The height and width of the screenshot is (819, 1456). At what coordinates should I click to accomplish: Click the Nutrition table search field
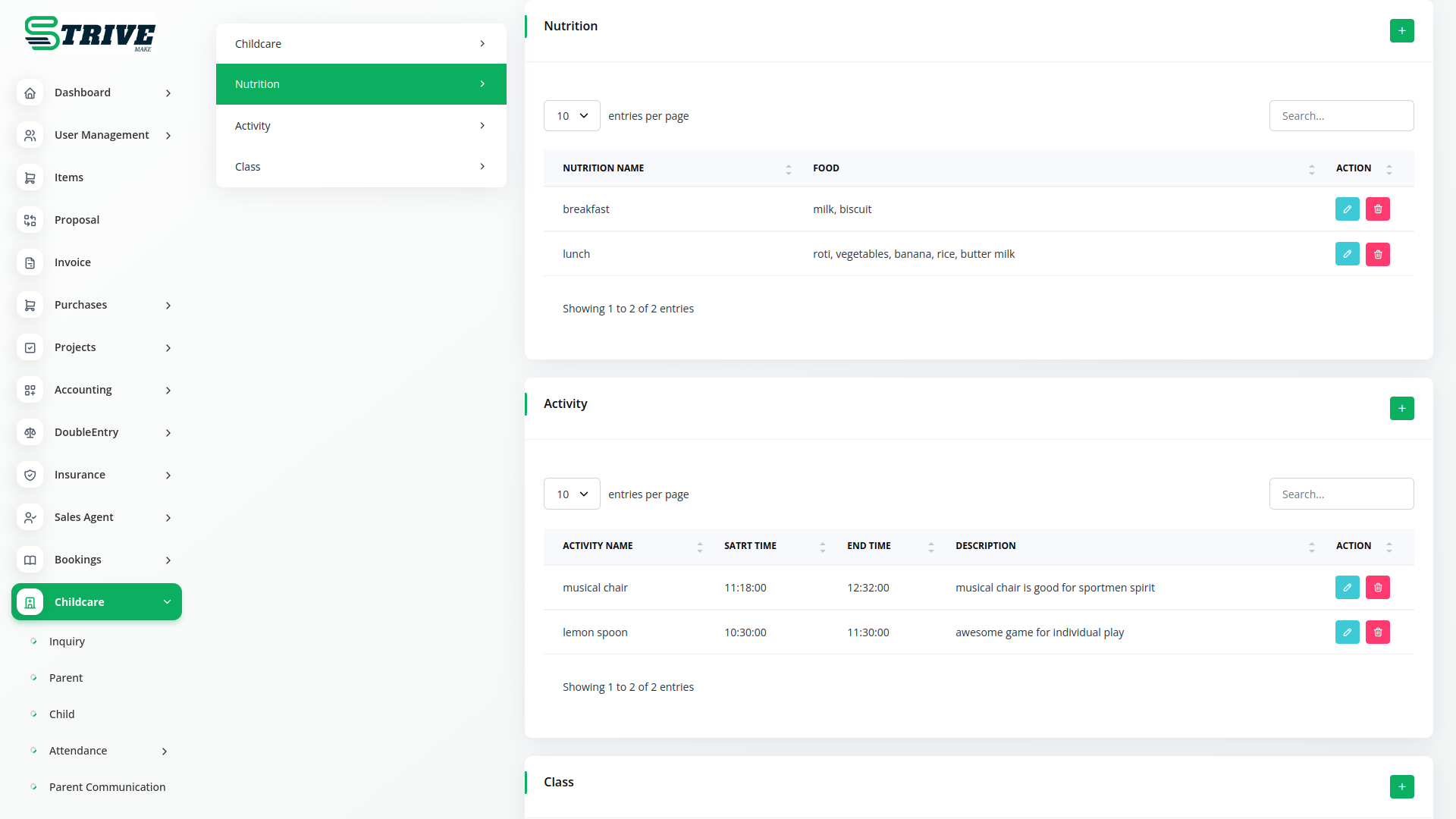[1341, 116]
